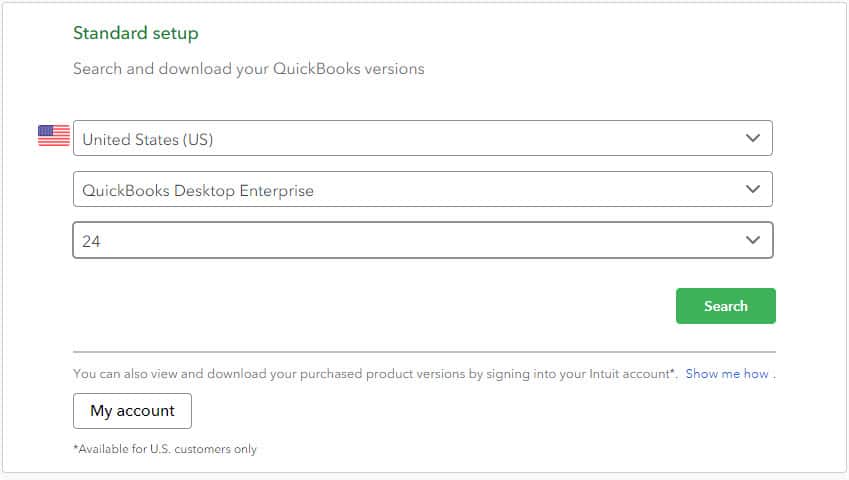The height and width of the screenshot is (480, 849).
Task: Choose the version dropdown showing 24
Action: pyautogui.click(x=422, y=240)
